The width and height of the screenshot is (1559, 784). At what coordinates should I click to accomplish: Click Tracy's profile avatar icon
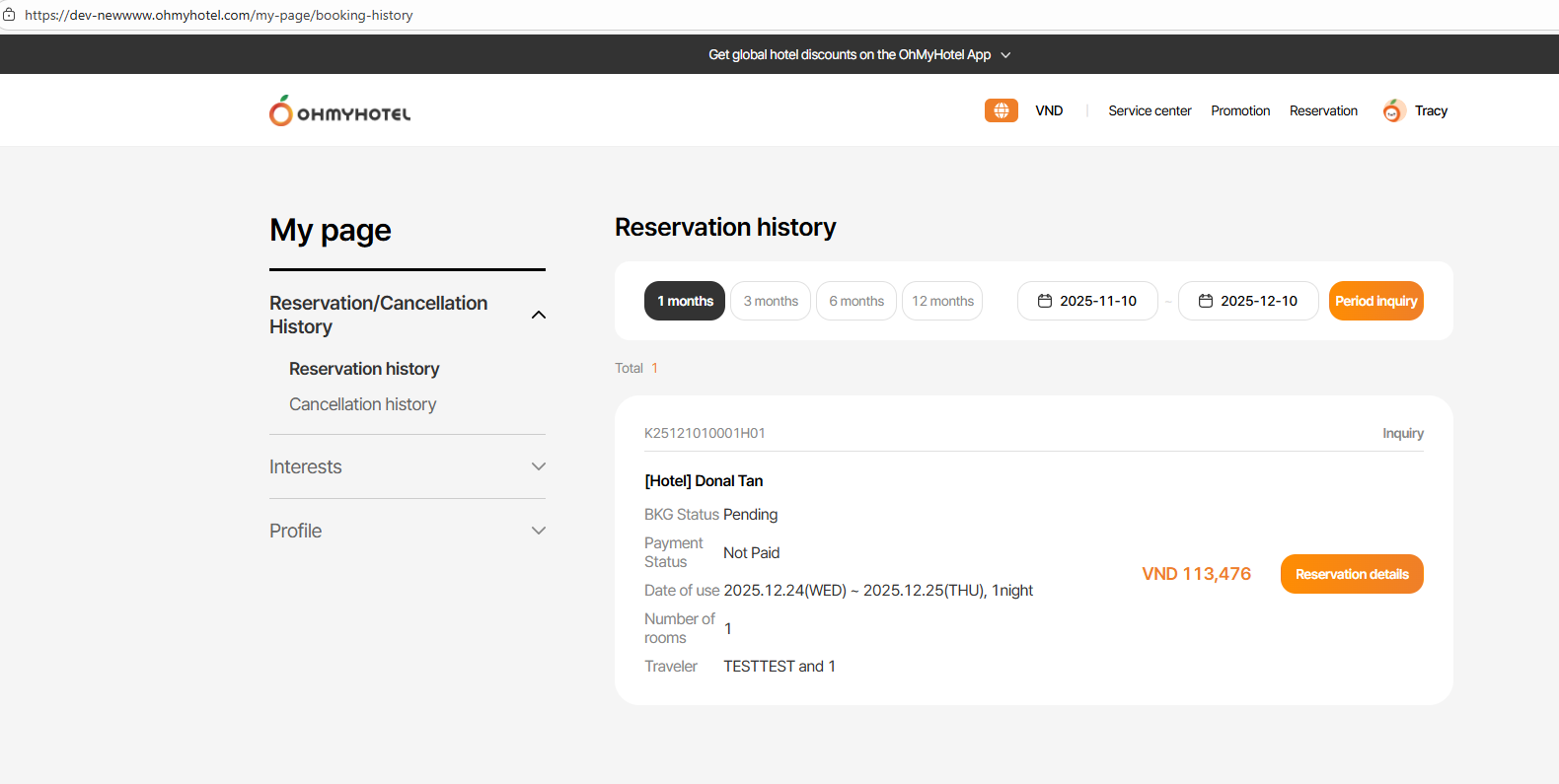[1393, 110]
